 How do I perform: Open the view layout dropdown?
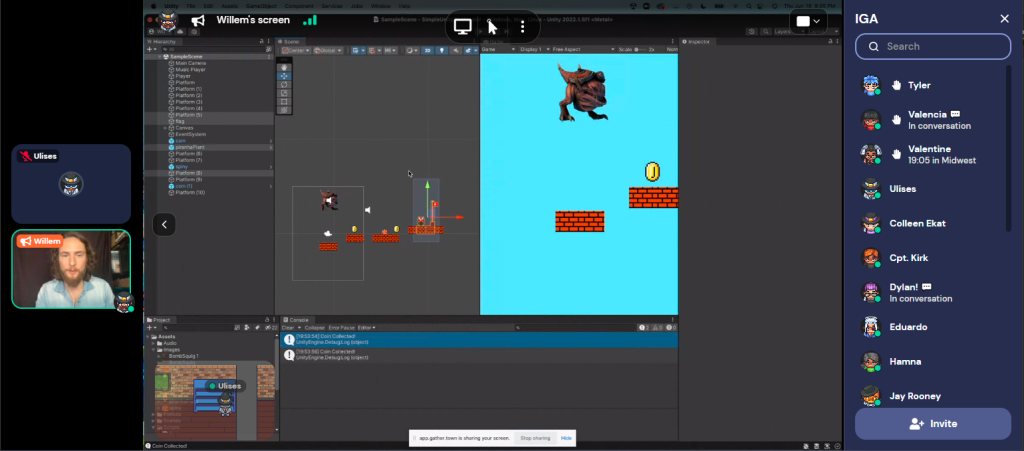click(808, 22)
